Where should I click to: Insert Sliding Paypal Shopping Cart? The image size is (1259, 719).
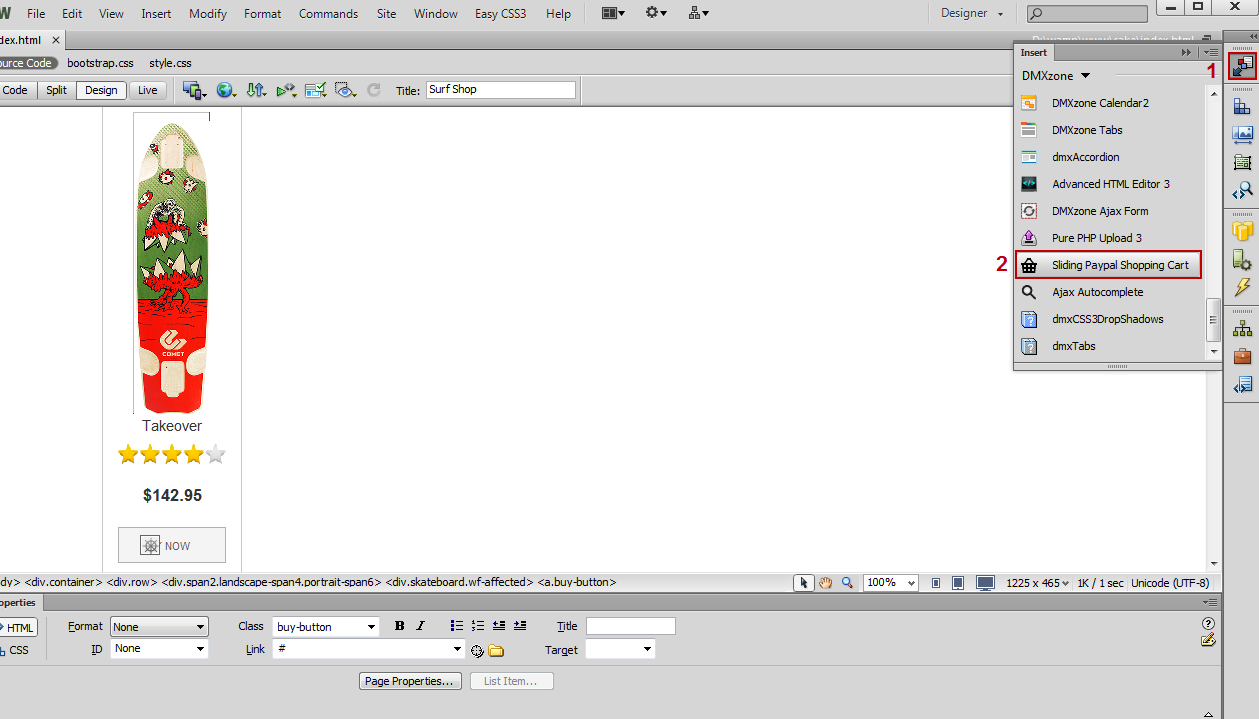1108,265
